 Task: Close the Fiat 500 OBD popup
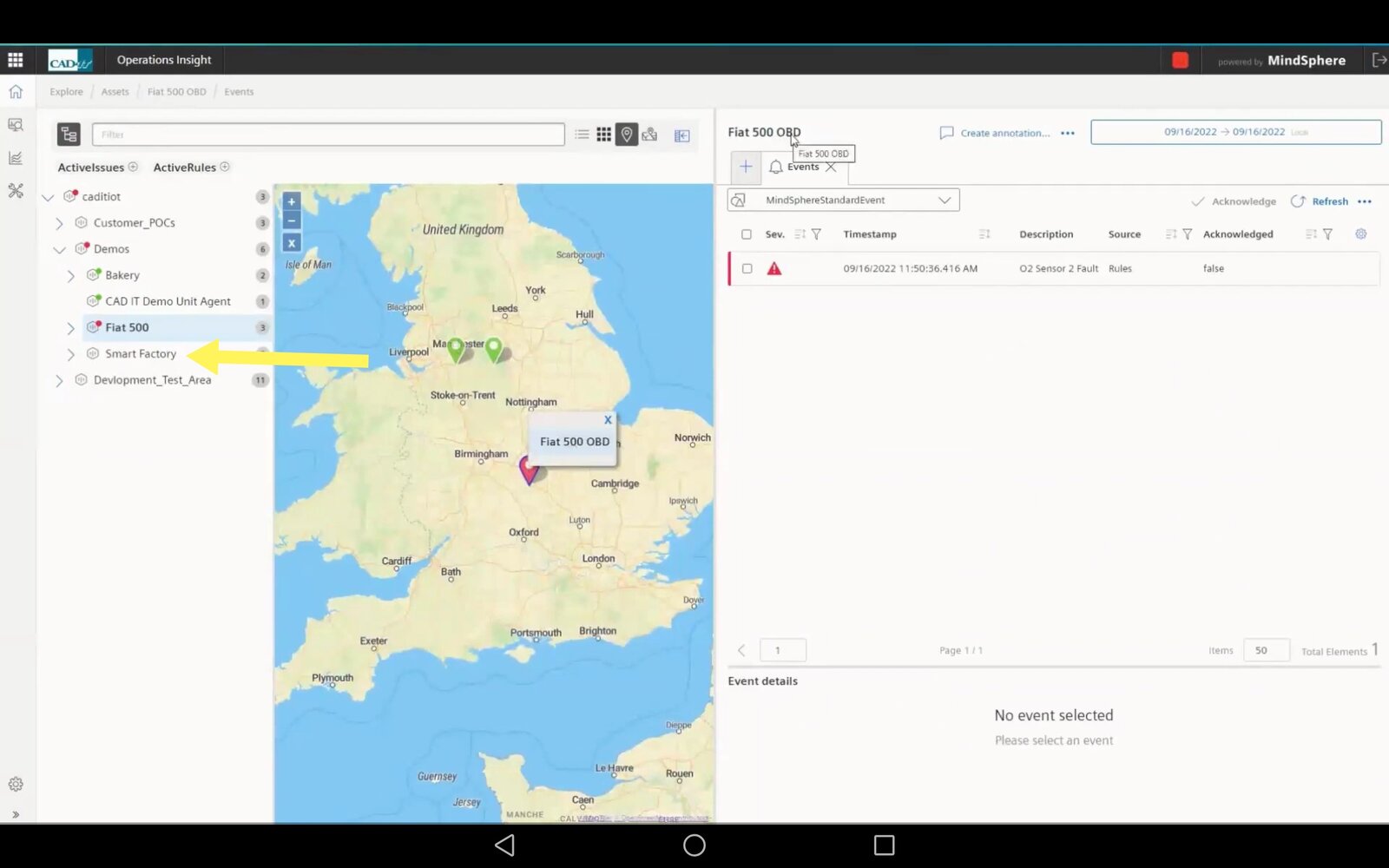[608, 420]
